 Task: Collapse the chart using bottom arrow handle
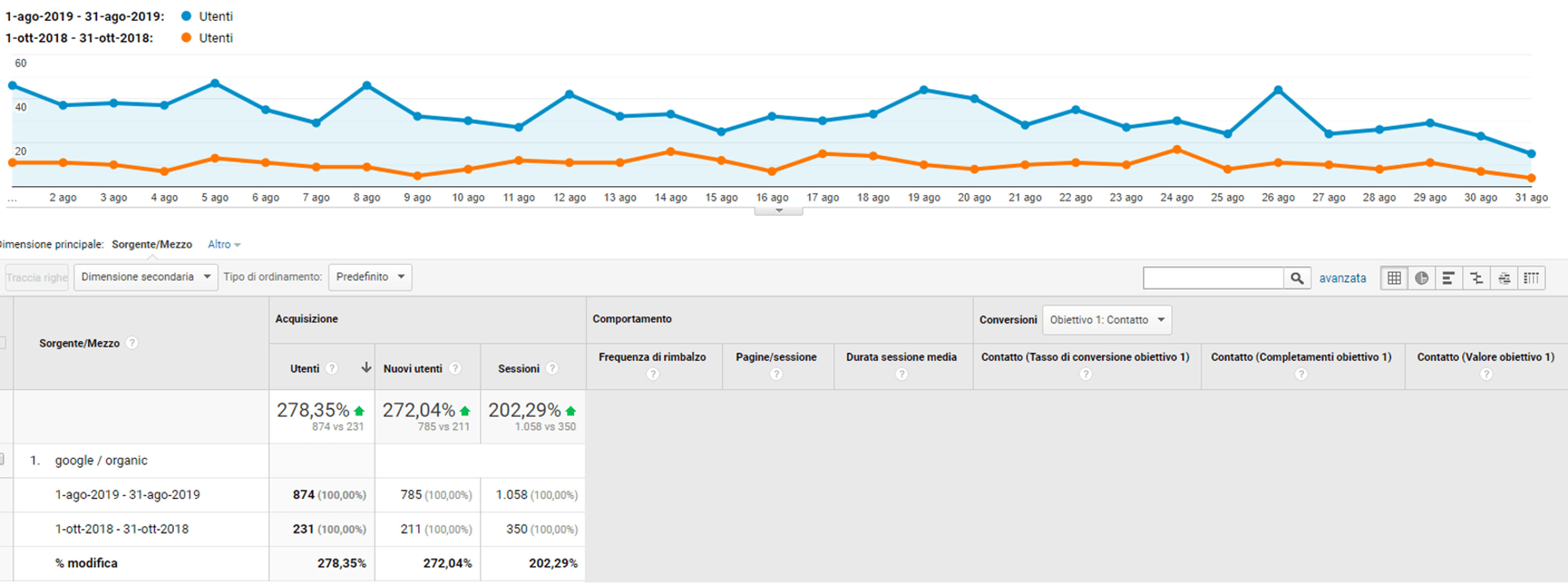coord(779,211)
